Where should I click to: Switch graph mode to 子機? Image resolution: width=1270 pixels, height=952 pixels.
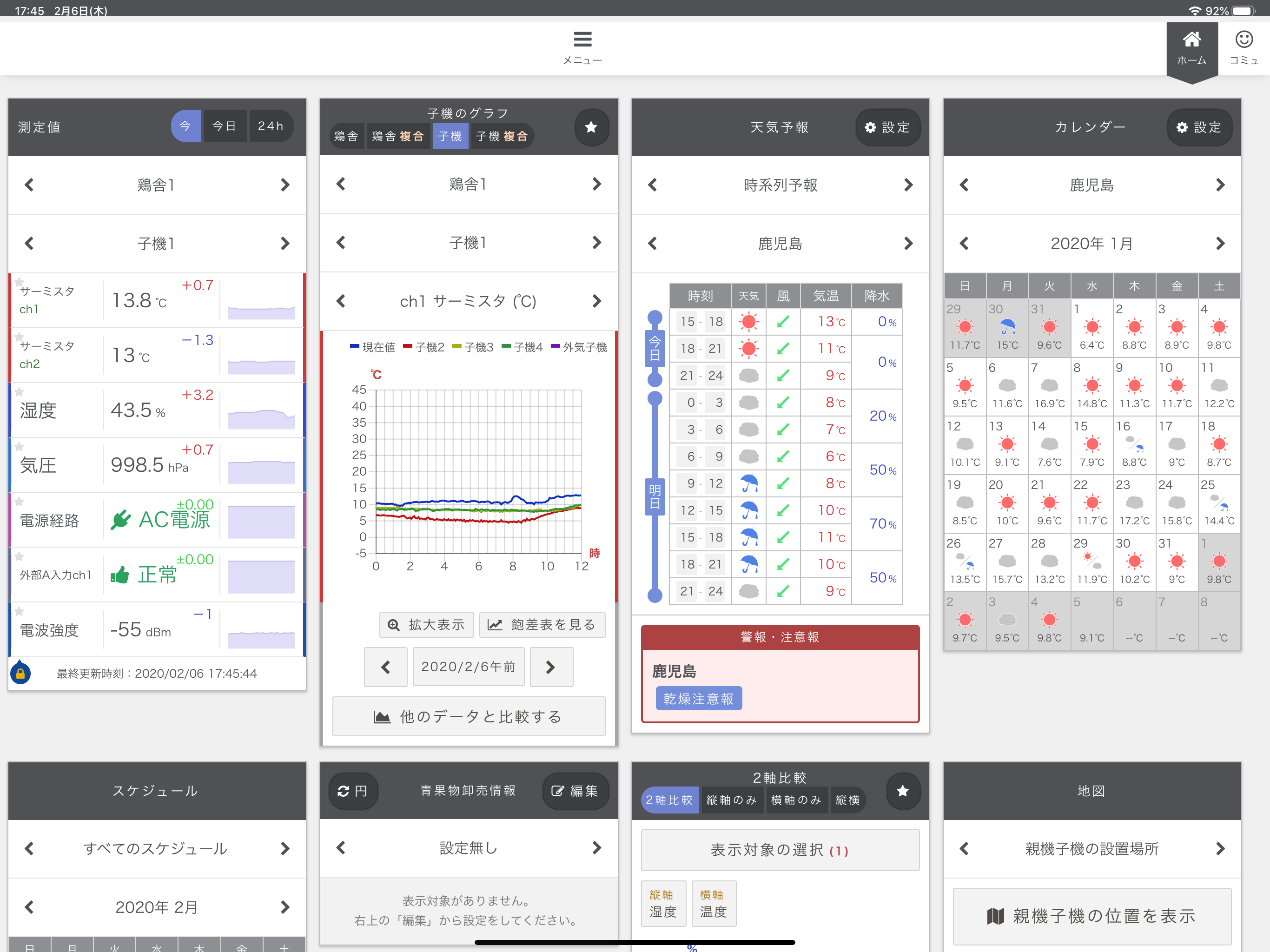tap(450, 136)
